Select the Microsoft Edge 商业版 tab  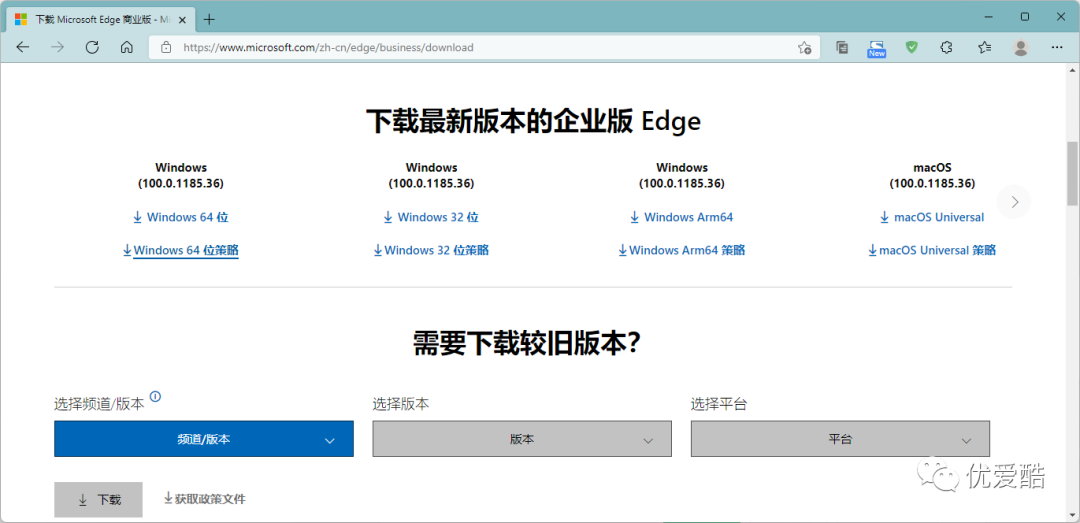tap(103, 19)
